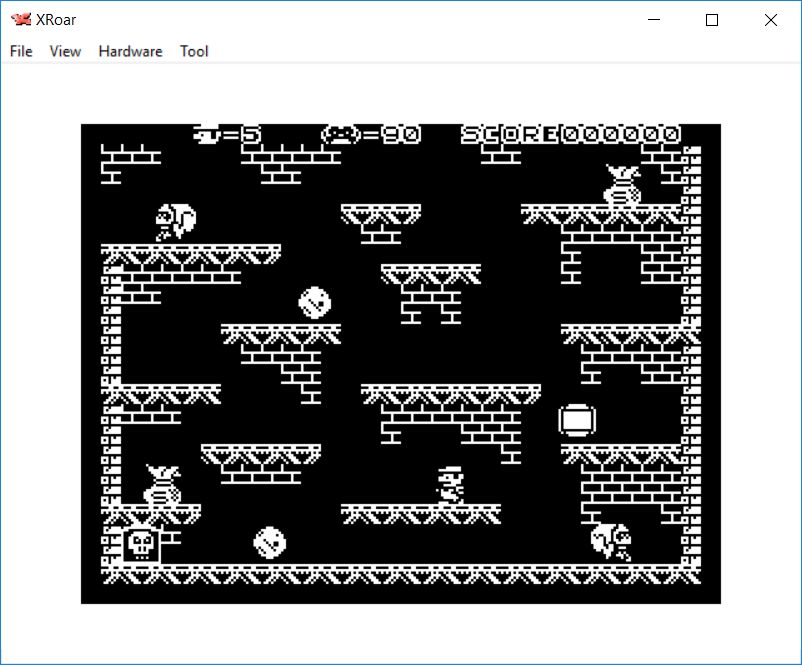The height and width of the screenshot is (665, 802).
Task: Click the creature on the floor at bottom right
Action: click(611, 541)
